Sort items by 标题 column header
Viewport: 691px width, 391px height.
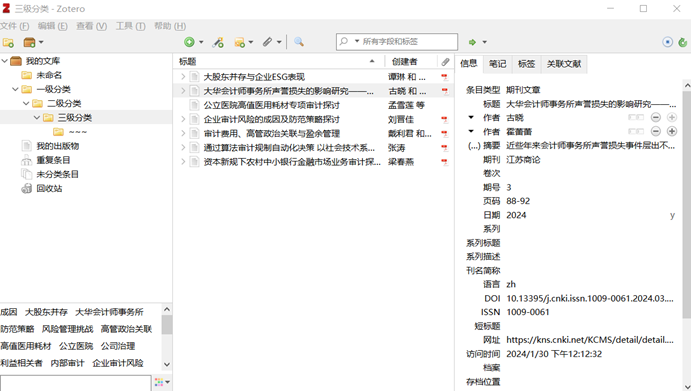279,62
